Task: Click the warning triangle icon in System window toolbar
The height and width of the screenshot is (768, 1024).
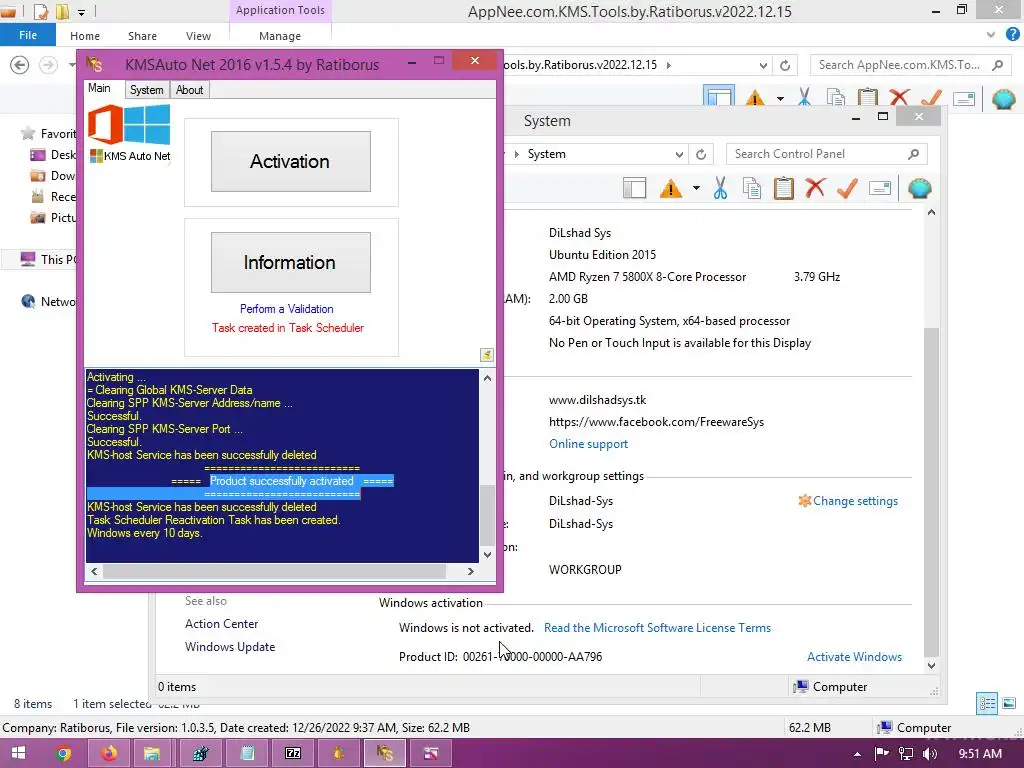Action: 670,189
